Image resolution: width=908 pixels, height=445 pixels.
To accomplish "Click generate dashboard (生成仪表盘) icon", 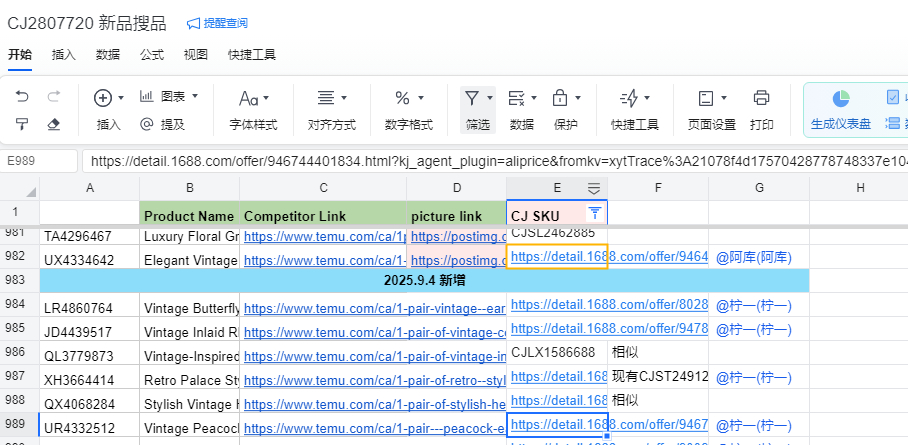I will tap(840, 98).
